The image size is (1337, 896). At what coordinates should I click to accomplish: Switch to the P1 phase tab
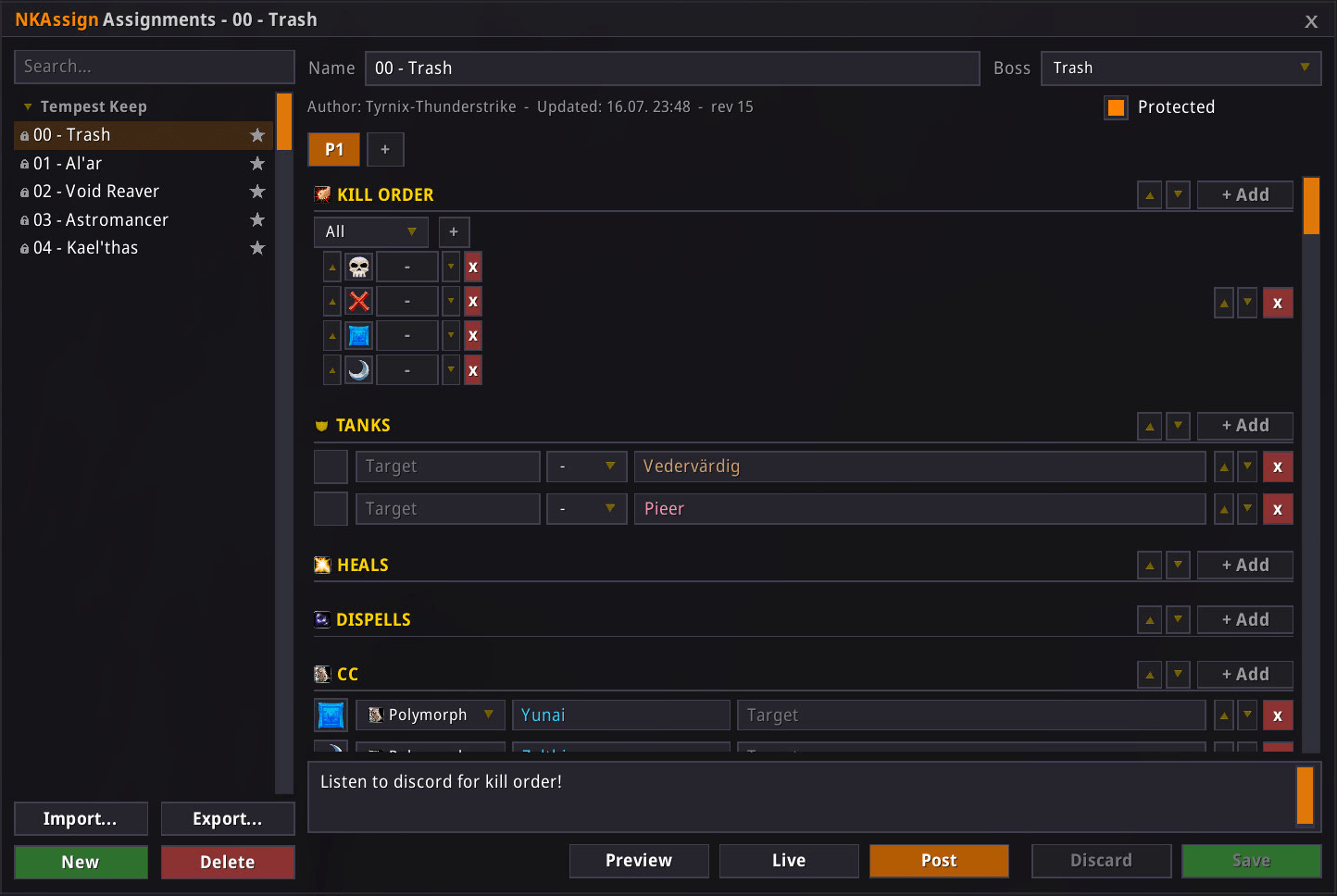tap(334, 150)
